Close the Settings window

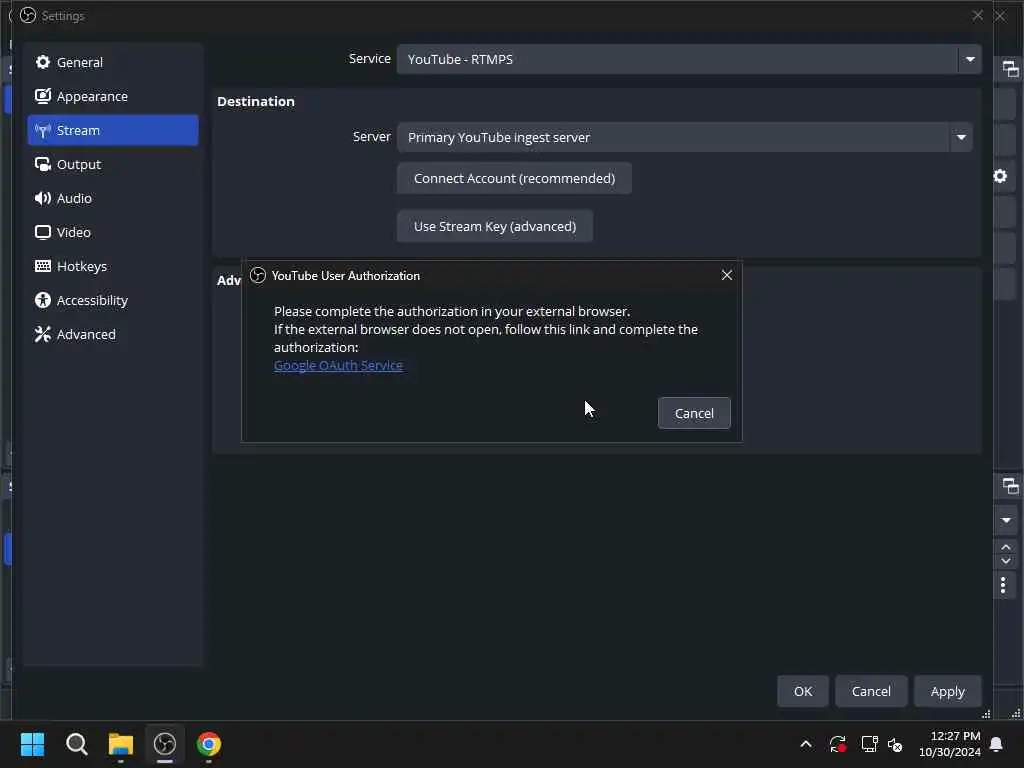click(x=977, y=15)
